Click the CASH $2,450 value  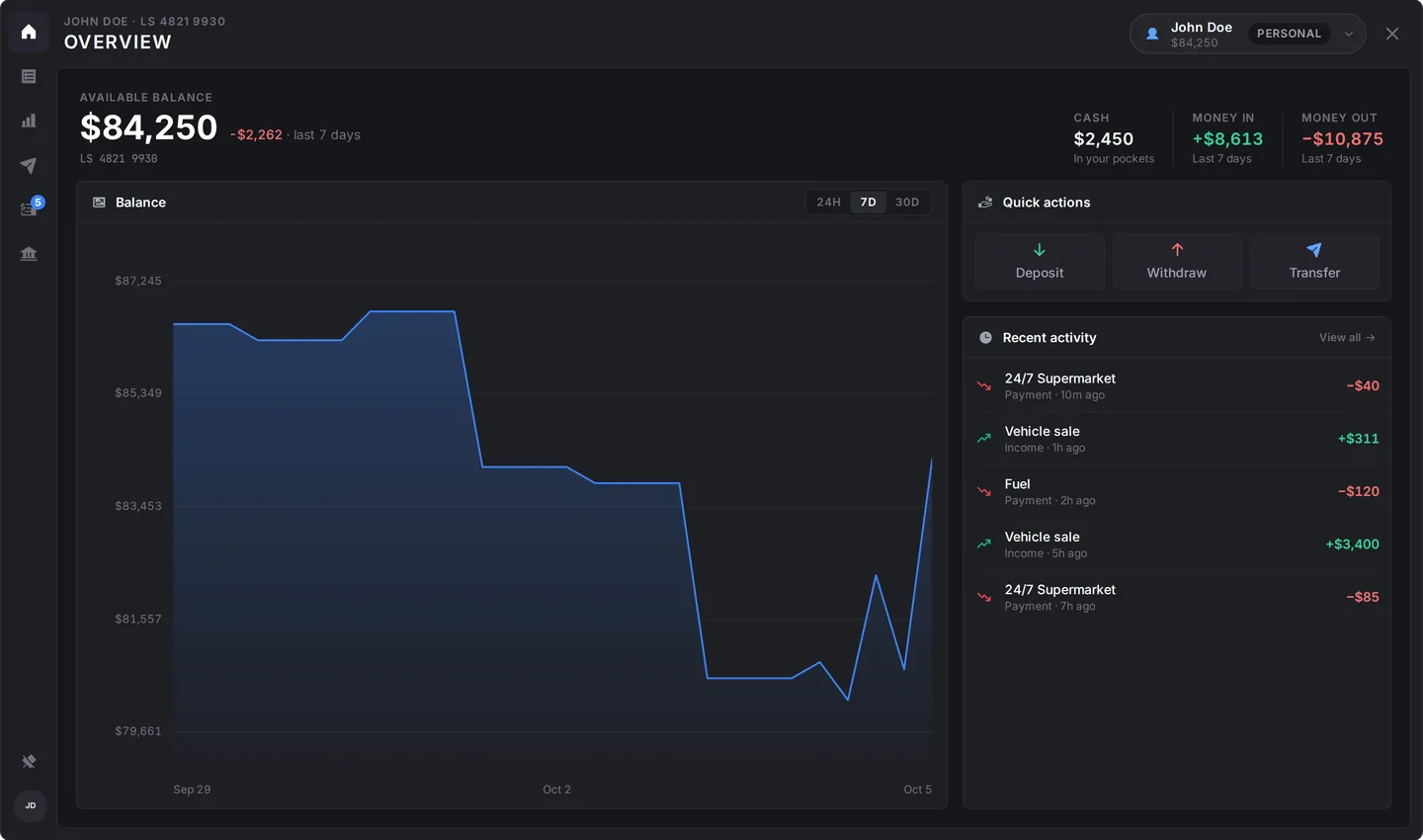[1104, 139]
